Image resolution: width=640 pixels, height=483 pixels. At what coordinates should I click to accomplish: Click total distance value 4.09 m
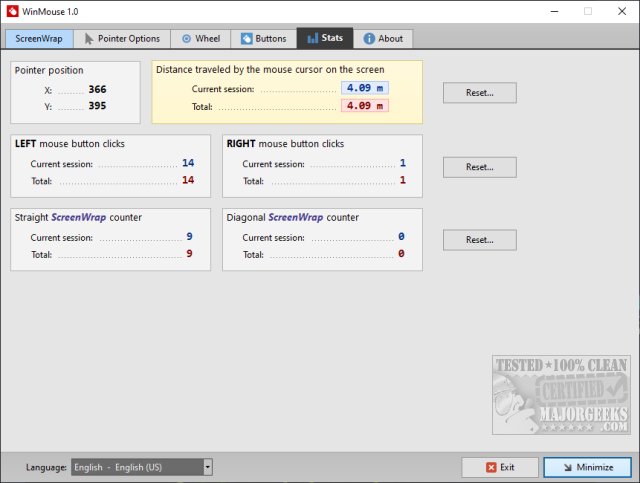[365, 106]
